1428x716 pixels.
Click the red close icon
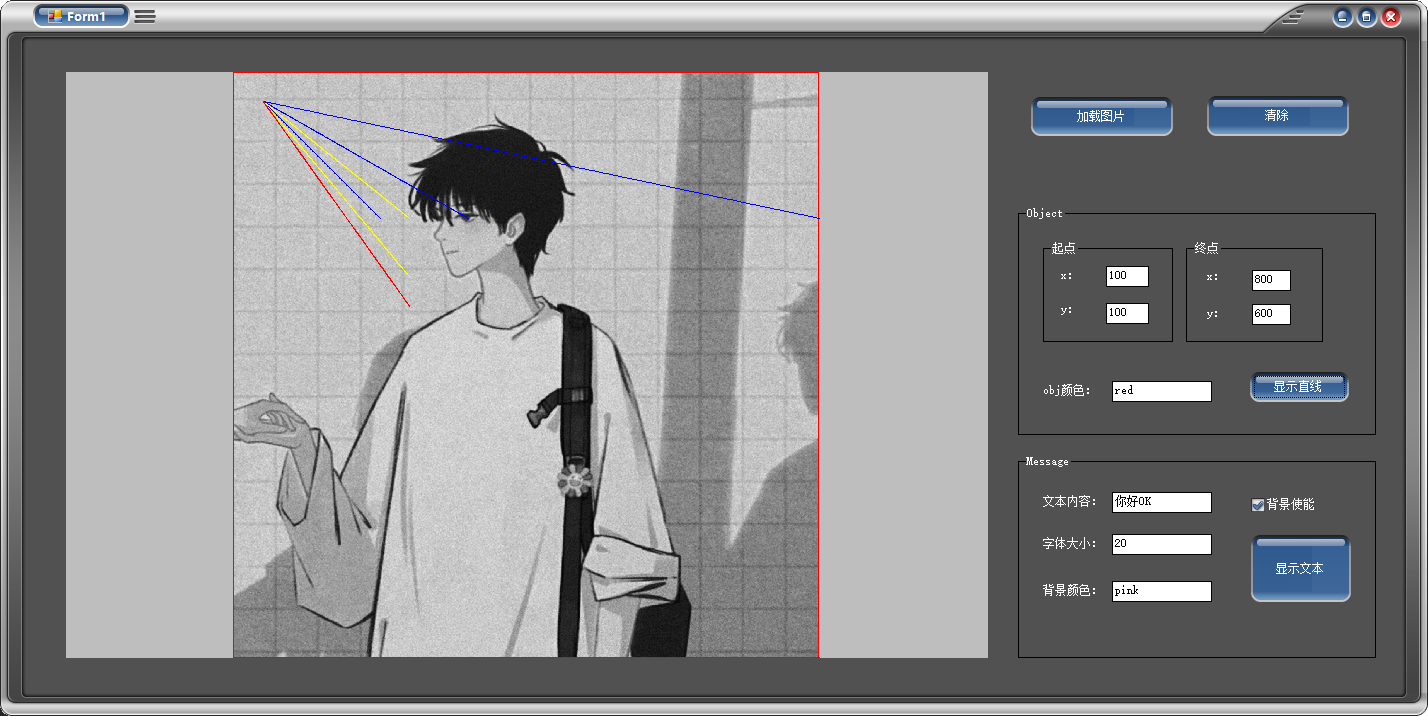[x=1391, y=15]
